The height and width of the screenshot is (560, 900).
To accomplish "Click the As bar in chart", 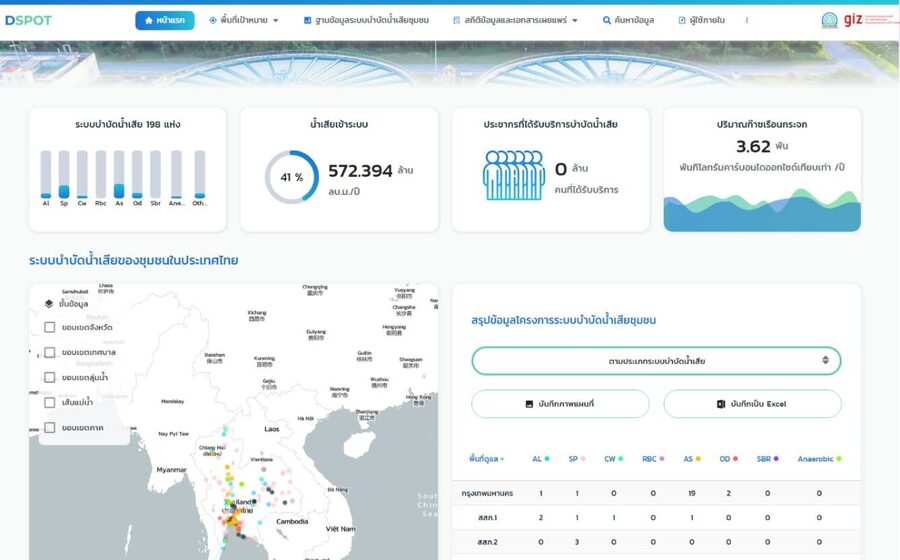I will click(x=119, y=174).
